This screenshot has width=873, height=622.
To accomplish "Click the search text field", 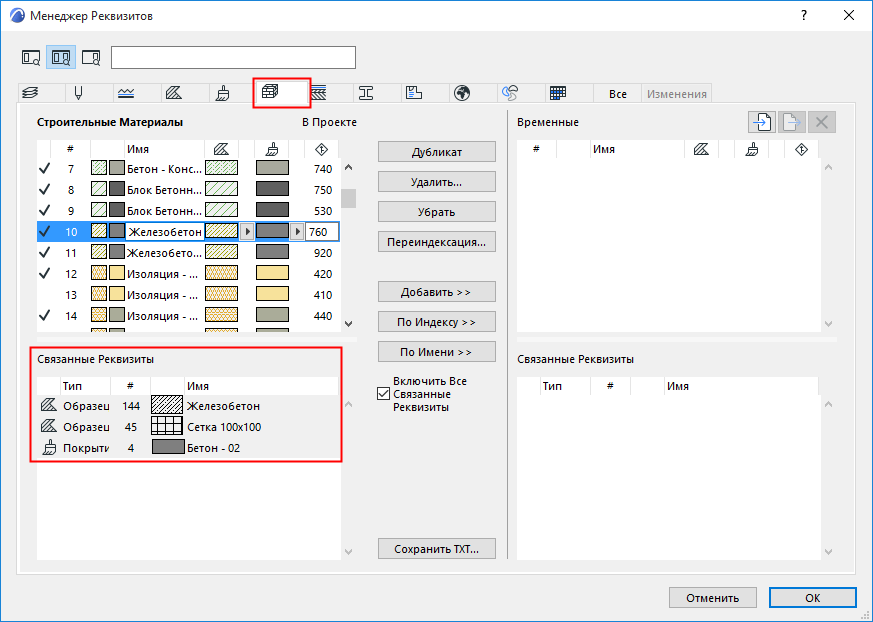I will (233, 57).
